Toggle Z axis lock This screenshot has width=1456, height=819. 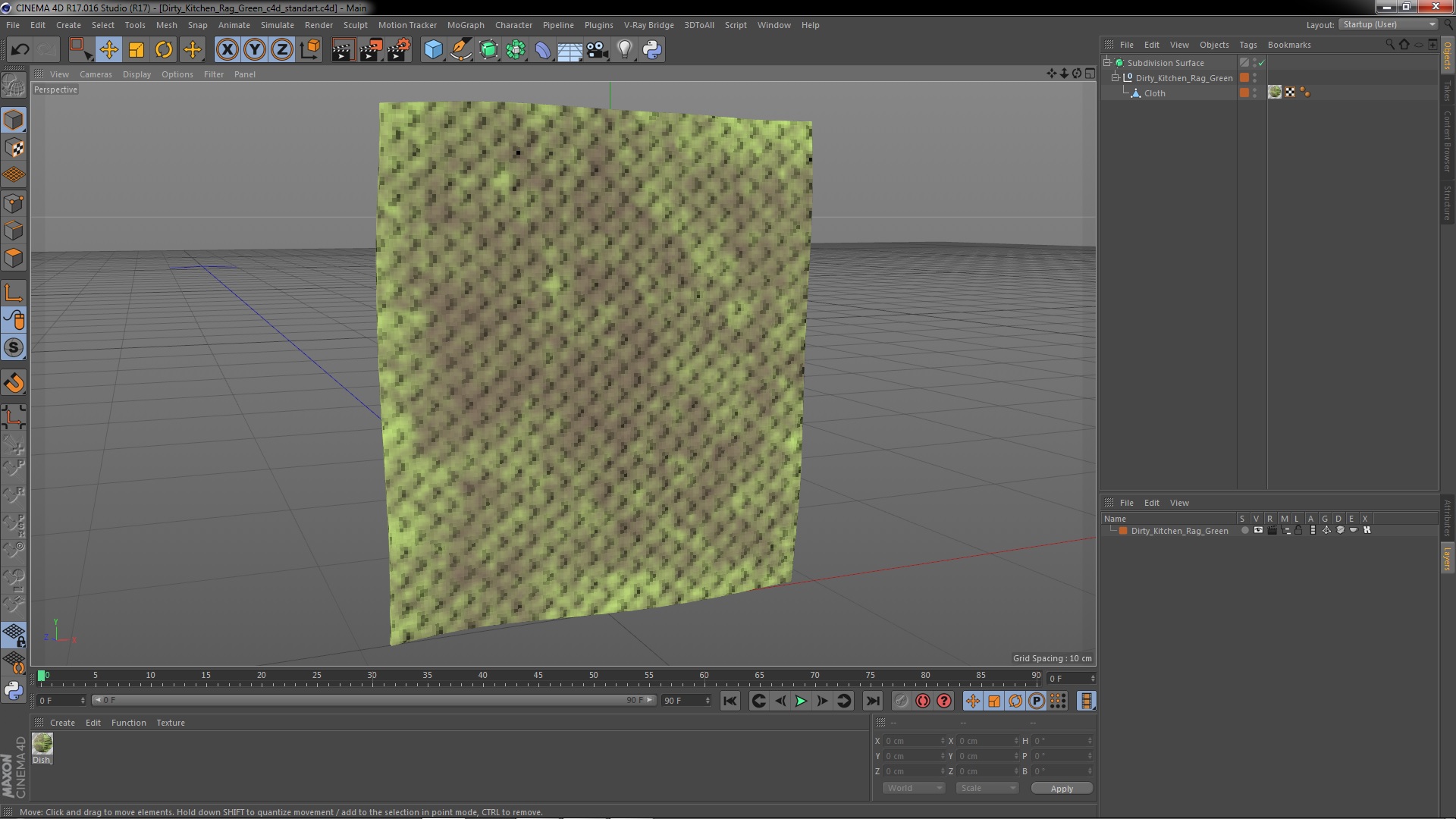coord(282,50)
